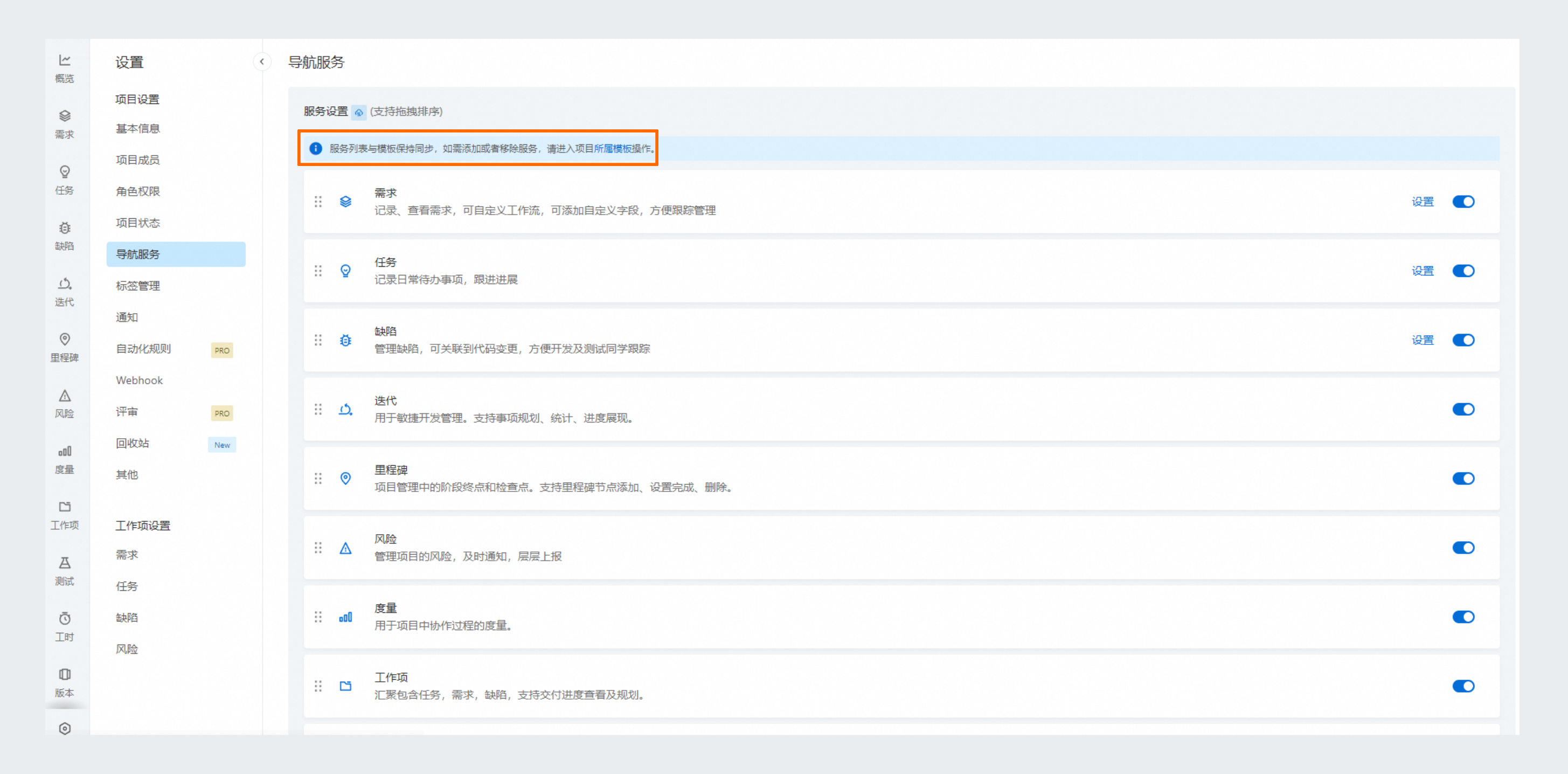
Task: Toggle off the 风险 service switch
Action: 1463,548
